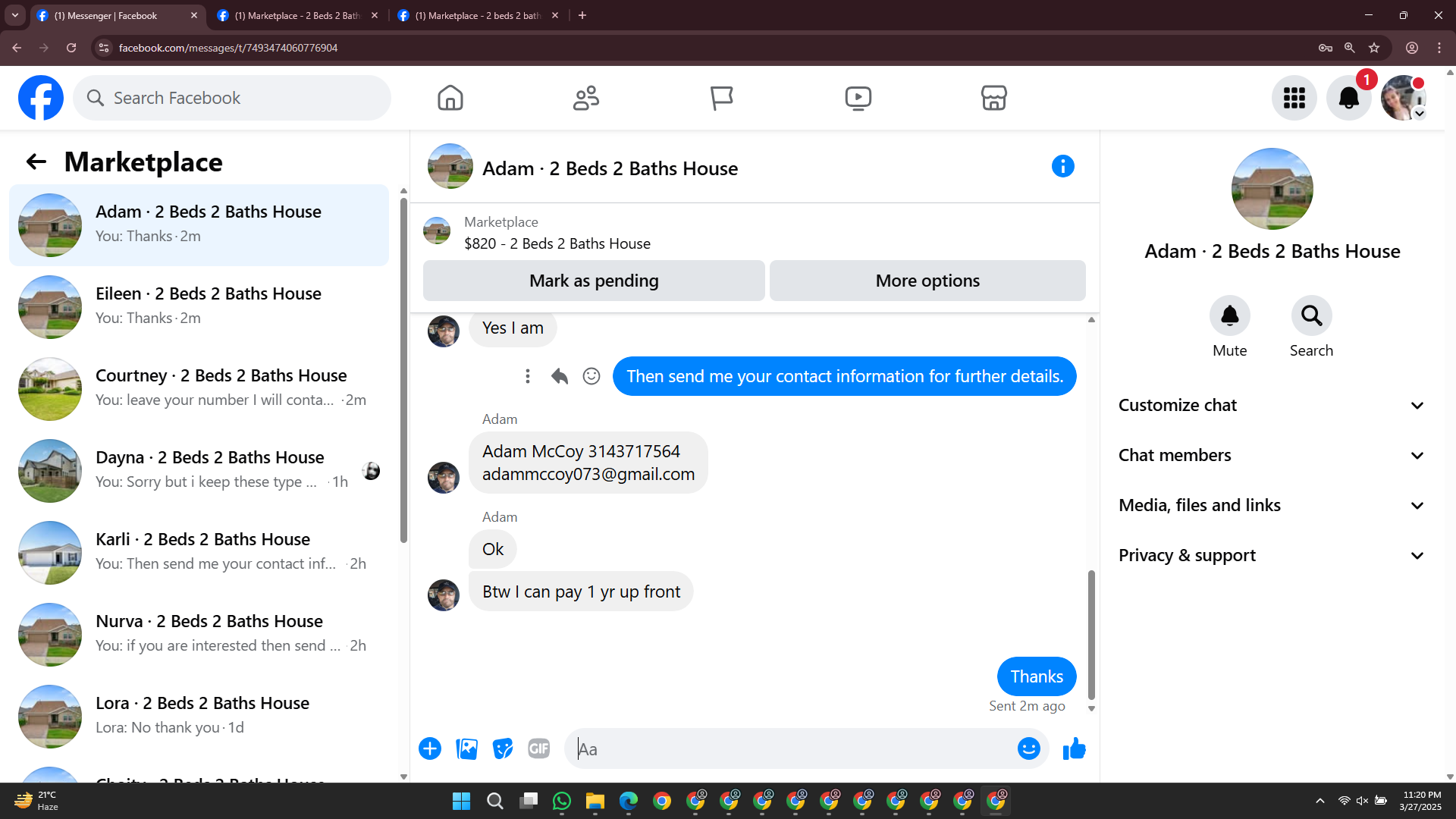Open File Explorer from the taskbar
Viewport: 1456px width, 819px height.
pos(595,801)
